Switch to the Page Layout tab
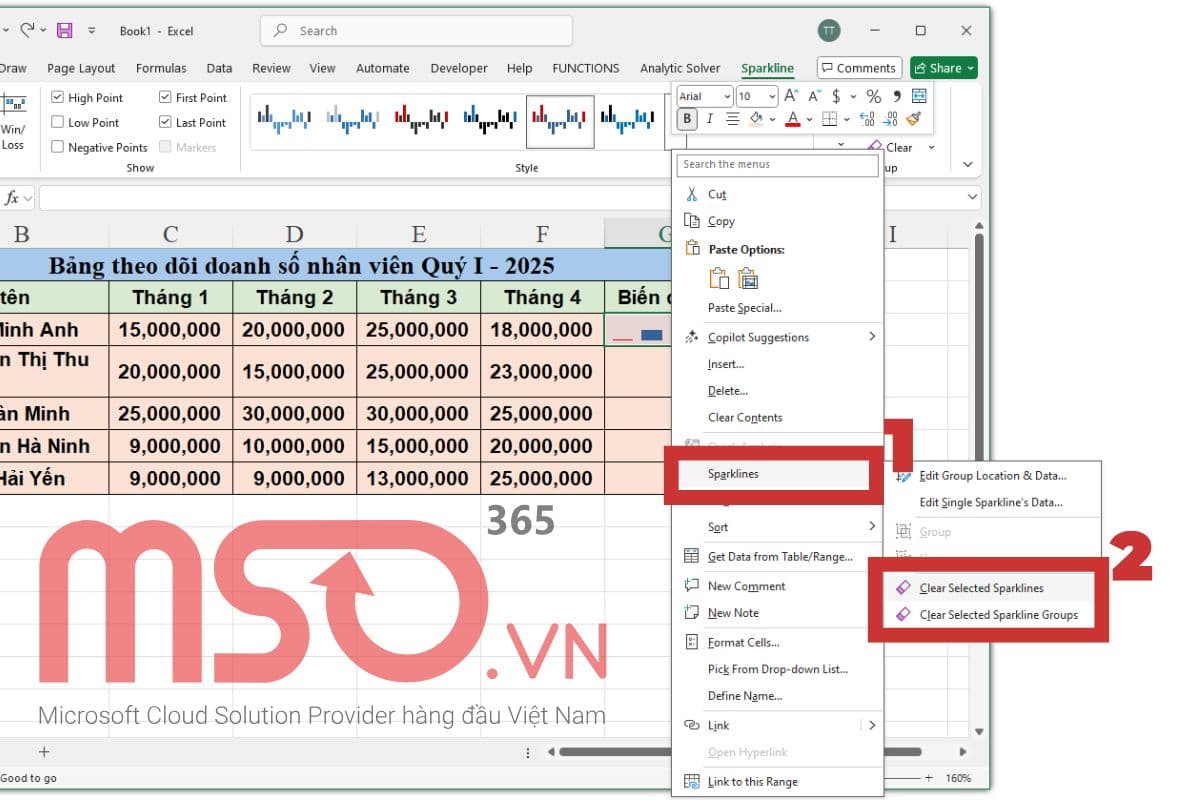 coord(81,68)
